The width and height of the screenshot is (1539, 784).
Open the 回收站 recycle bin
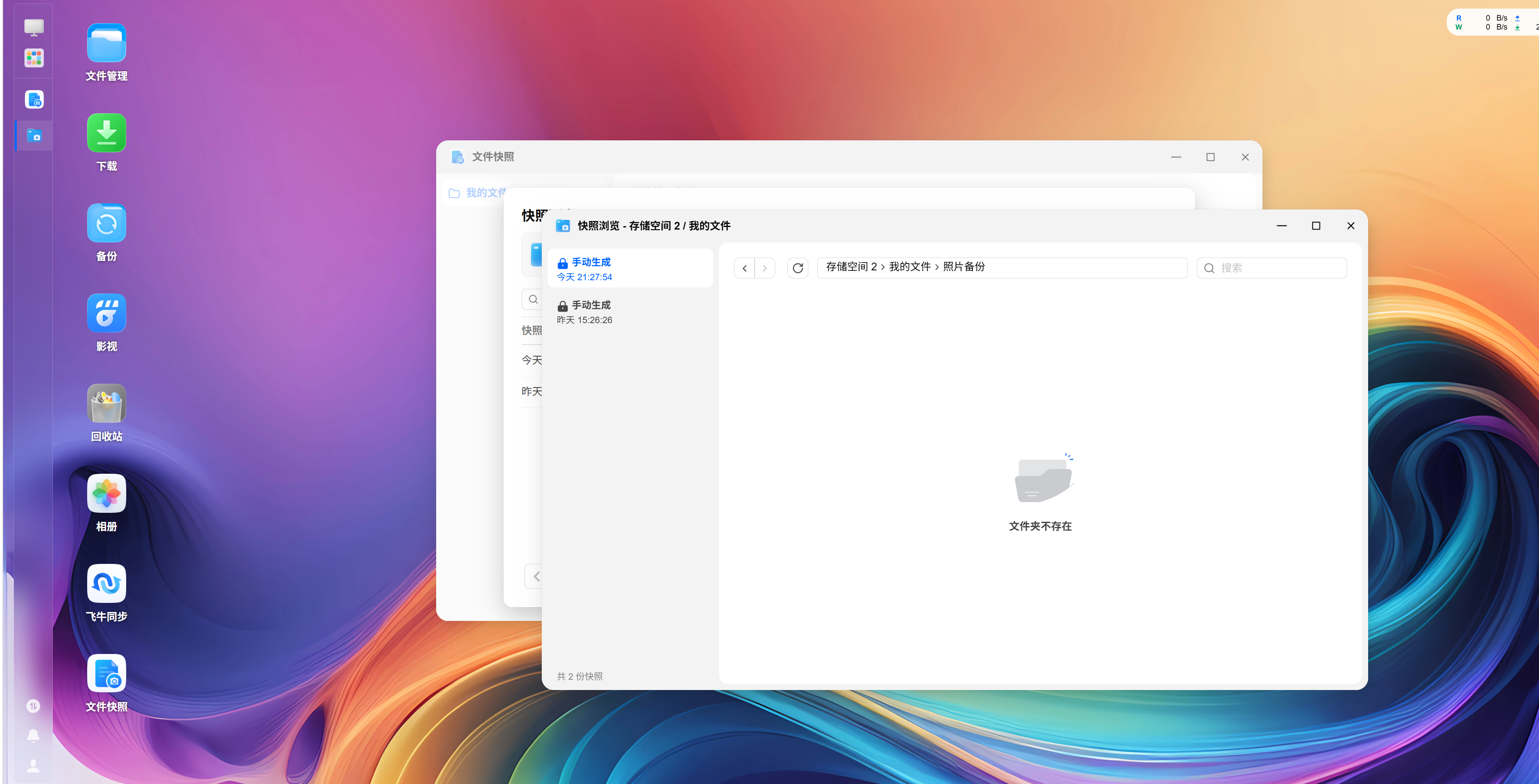(x=106, y=404)
